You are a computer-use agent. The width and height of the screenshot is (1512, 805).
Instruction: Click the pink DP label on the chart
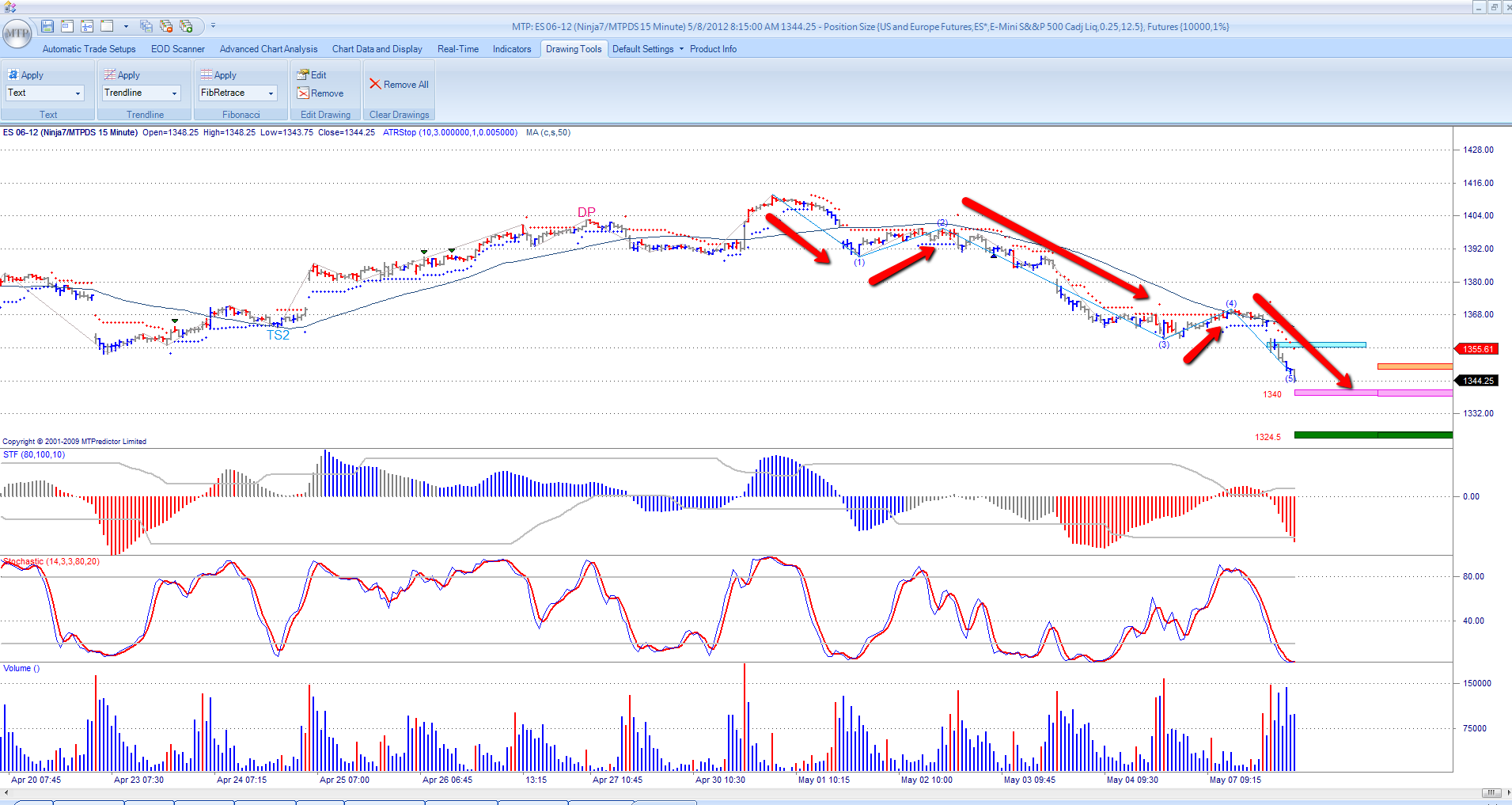click(x=586, y=212)
